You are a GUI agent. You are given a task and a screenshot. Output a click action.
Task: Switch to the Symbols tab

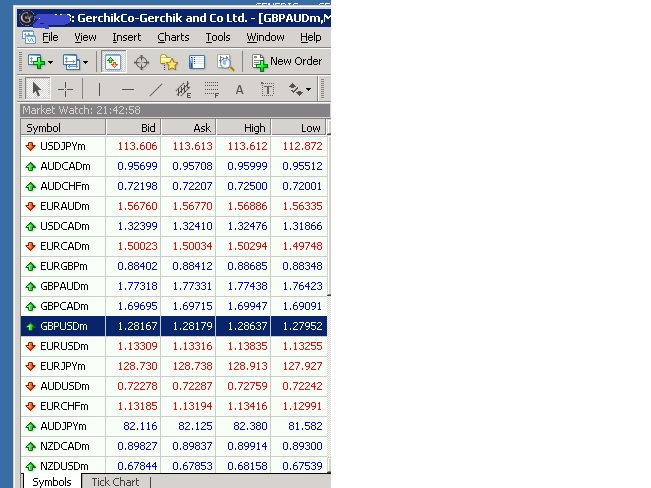52,482
